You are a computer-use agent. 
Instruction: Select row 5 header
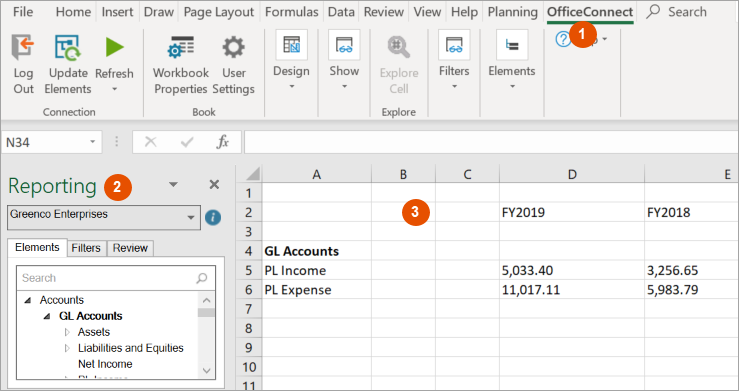click(249, 270)
